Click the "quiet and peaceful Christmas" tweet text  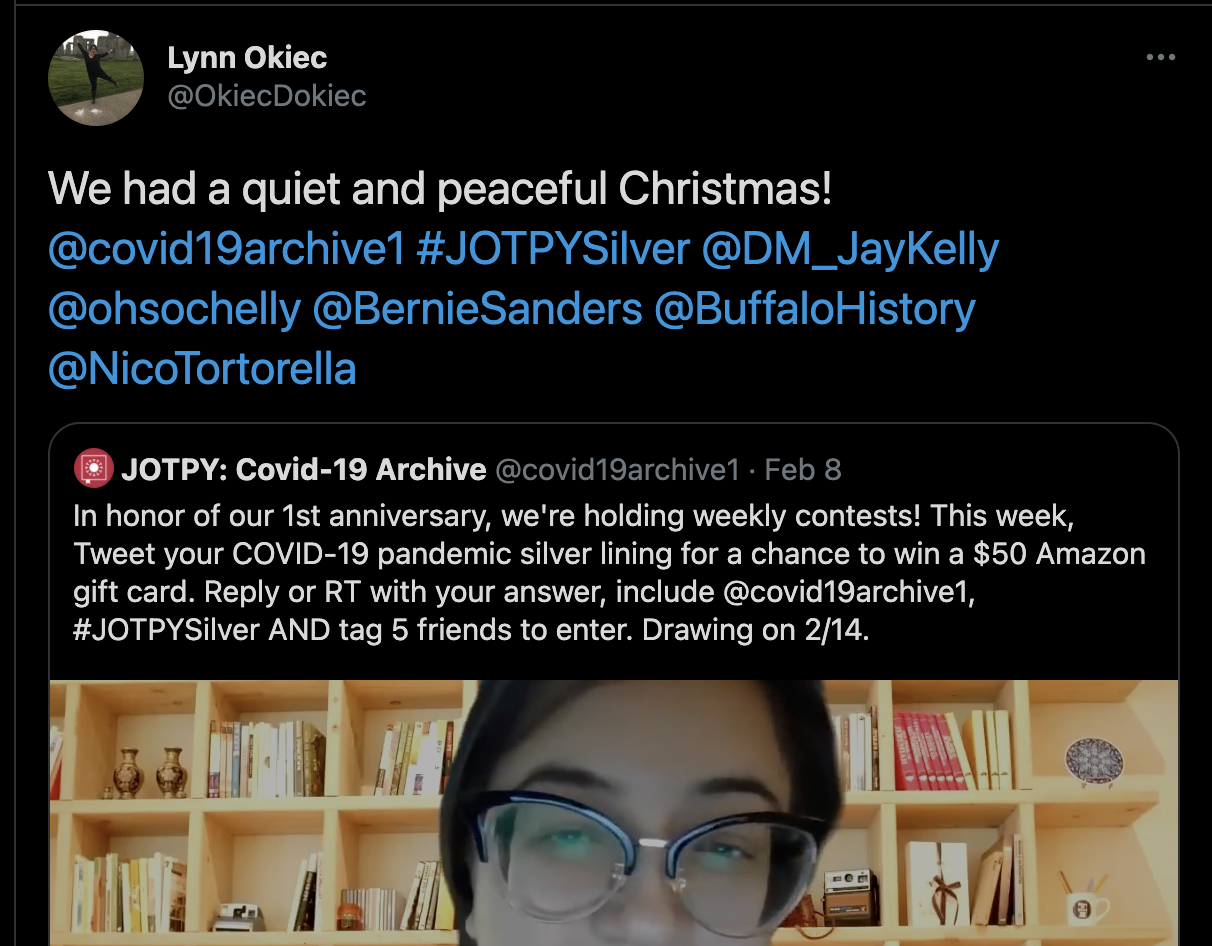440,190
